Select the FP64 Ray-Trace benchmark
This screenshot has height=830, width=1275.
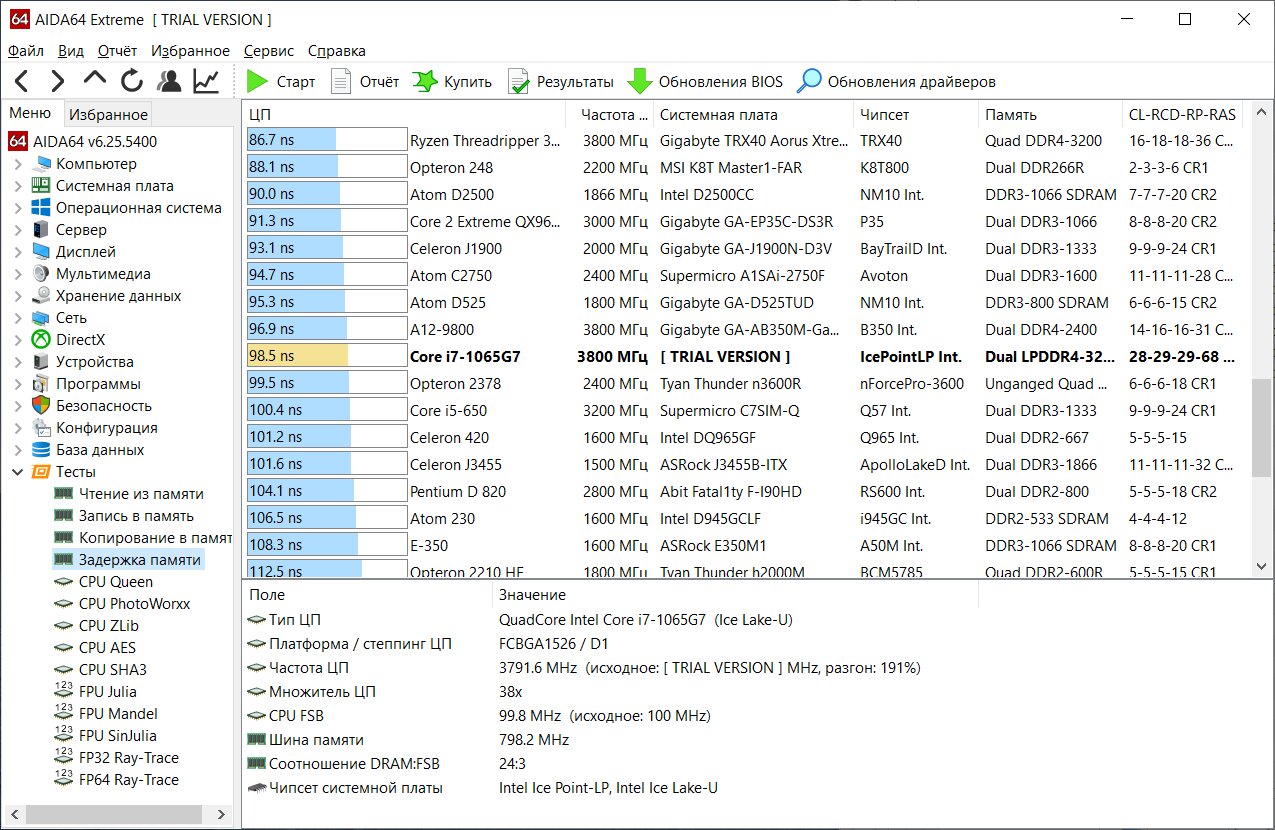pyautogui.click(x=117, y=780)
